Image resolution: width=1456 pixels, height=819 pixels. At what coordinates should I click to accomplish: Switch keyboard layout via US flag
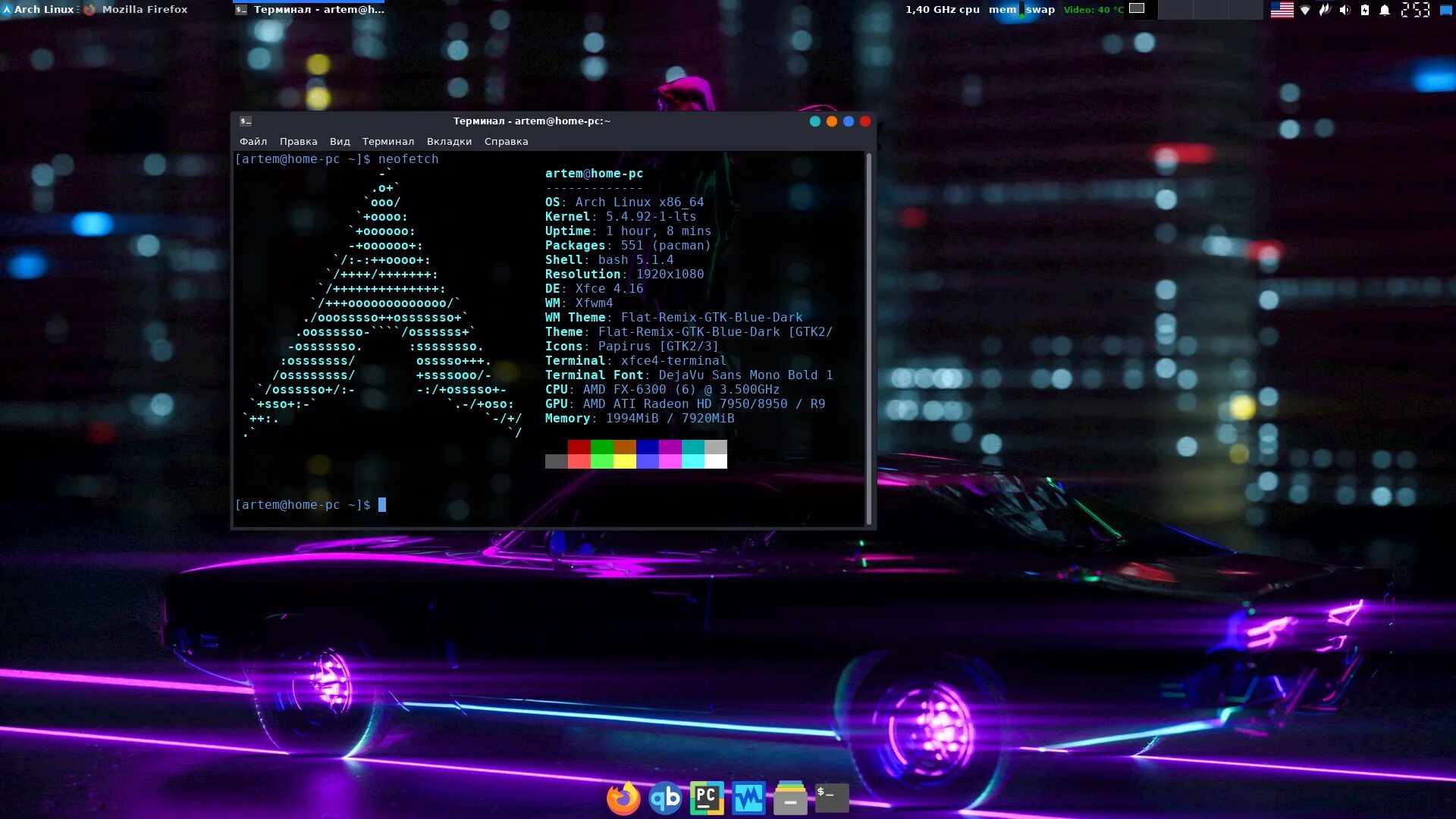pyautogui.click(x=1282, y=10)
